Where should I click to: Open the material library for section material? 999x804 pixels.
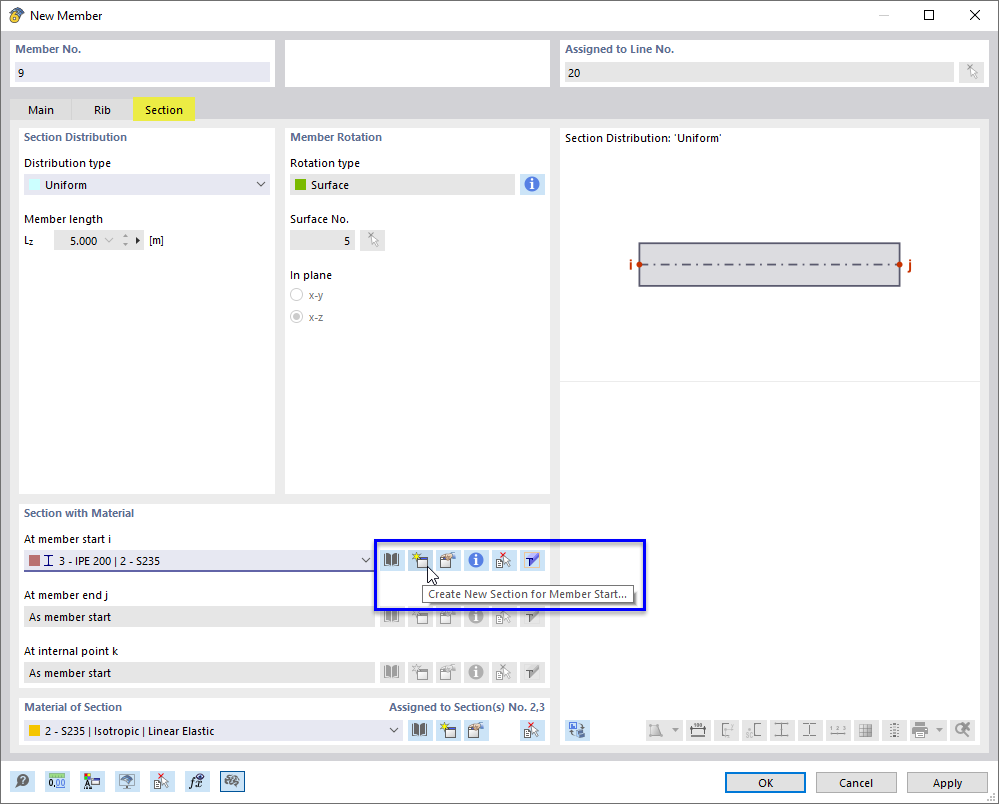point(419,730)
